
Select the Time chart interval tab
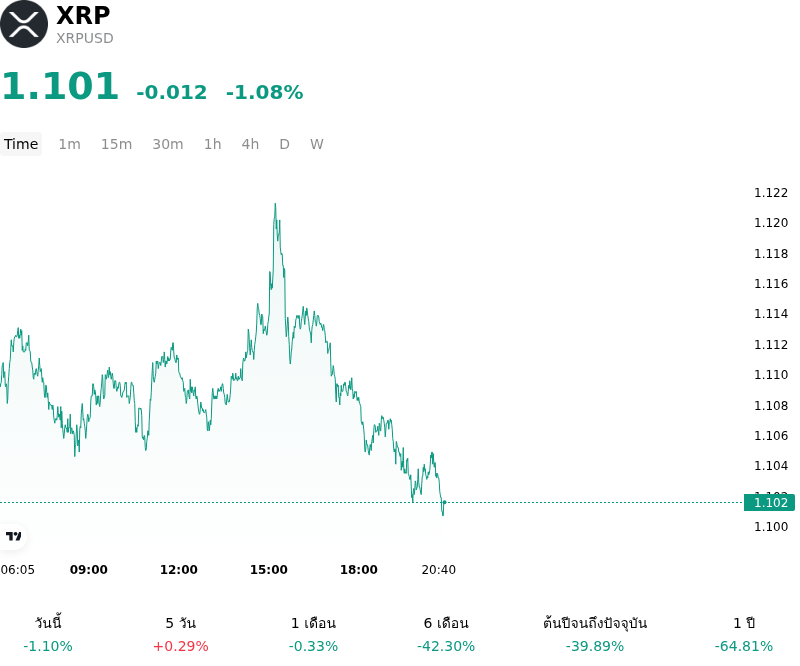point(21,144)
